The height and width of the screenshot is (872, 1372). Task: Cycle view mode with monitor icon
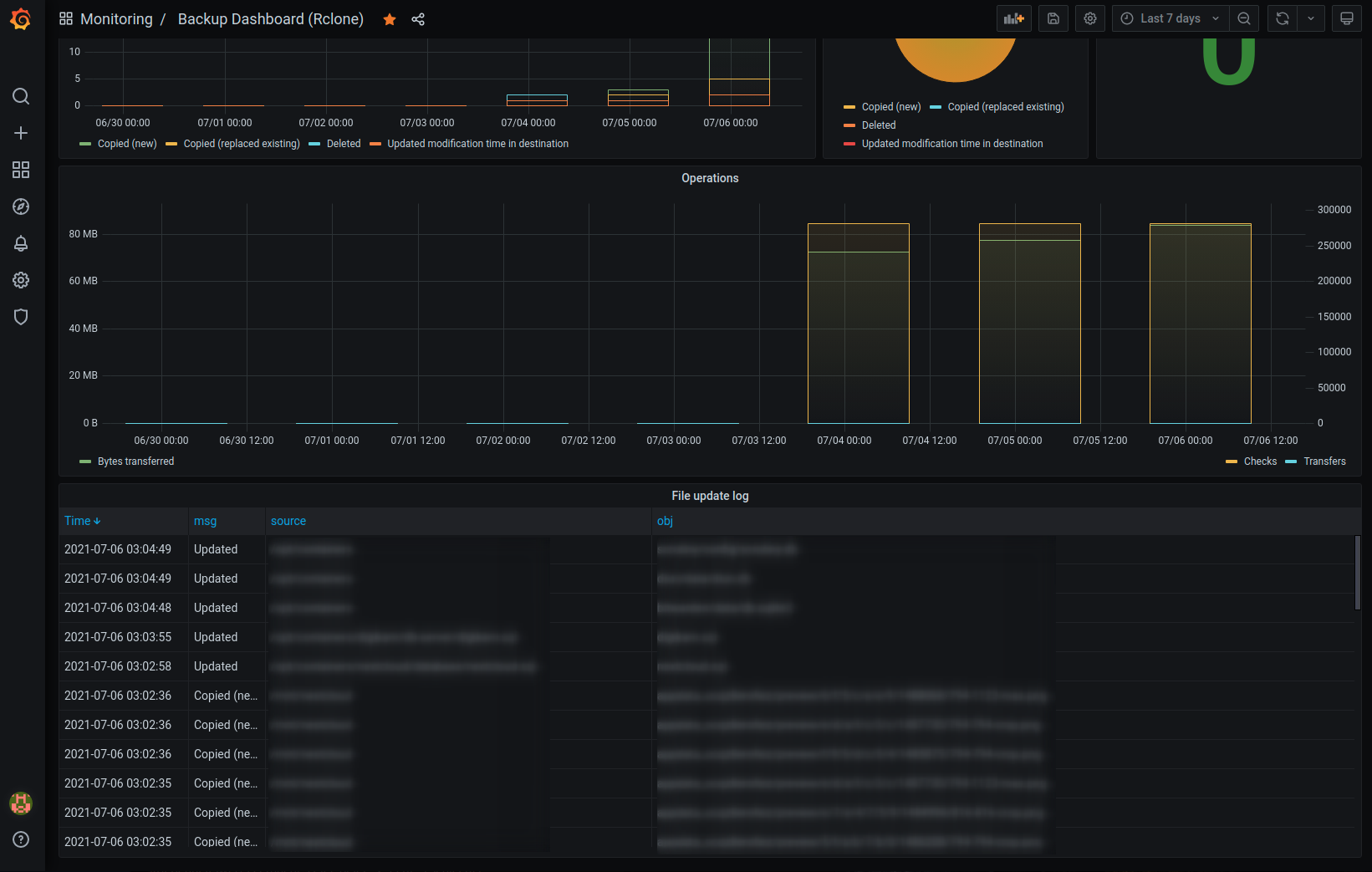pyautogui.click(x=1347, y=18)
